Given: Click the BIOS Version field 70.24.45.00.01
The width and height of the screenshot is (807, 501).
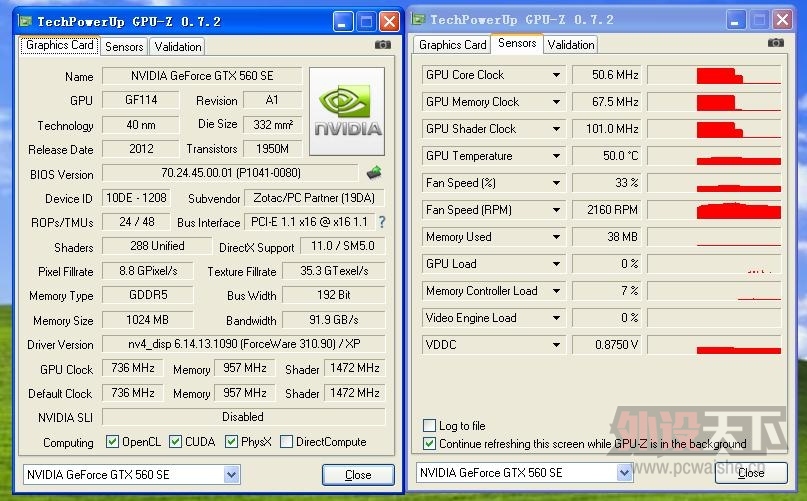Looking at the screenshot, I should [230, 173].
